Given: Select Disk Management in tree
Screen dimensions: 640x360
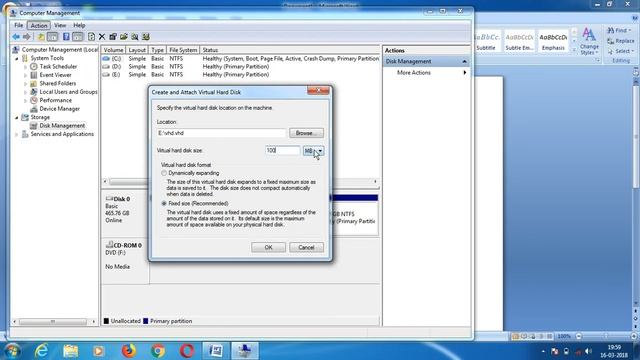Looking at the screenshot, I should click(x=62, y=126).
